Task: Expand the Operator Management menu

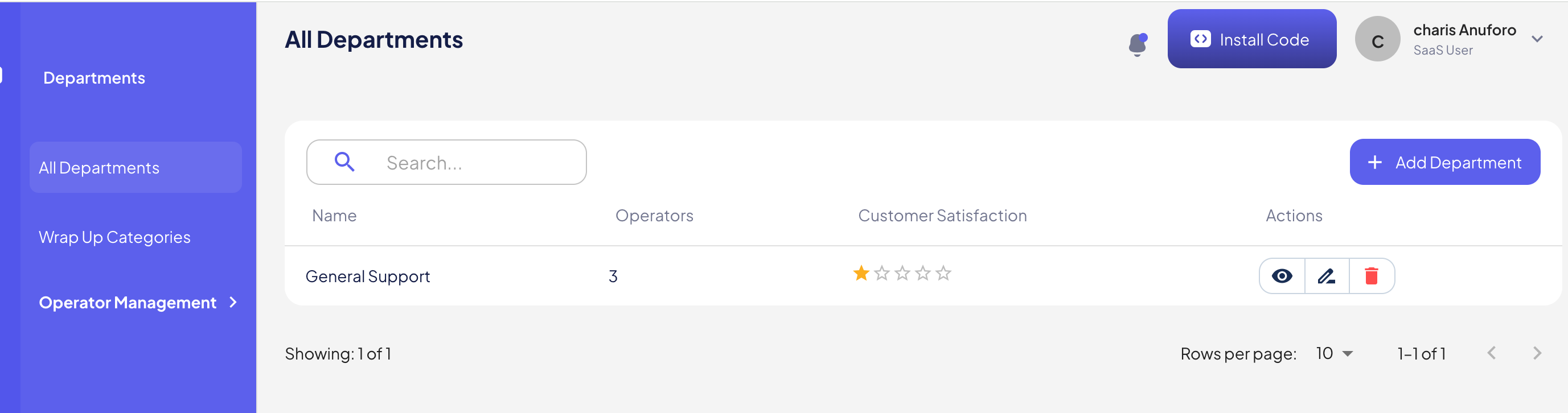Action: 137,302
